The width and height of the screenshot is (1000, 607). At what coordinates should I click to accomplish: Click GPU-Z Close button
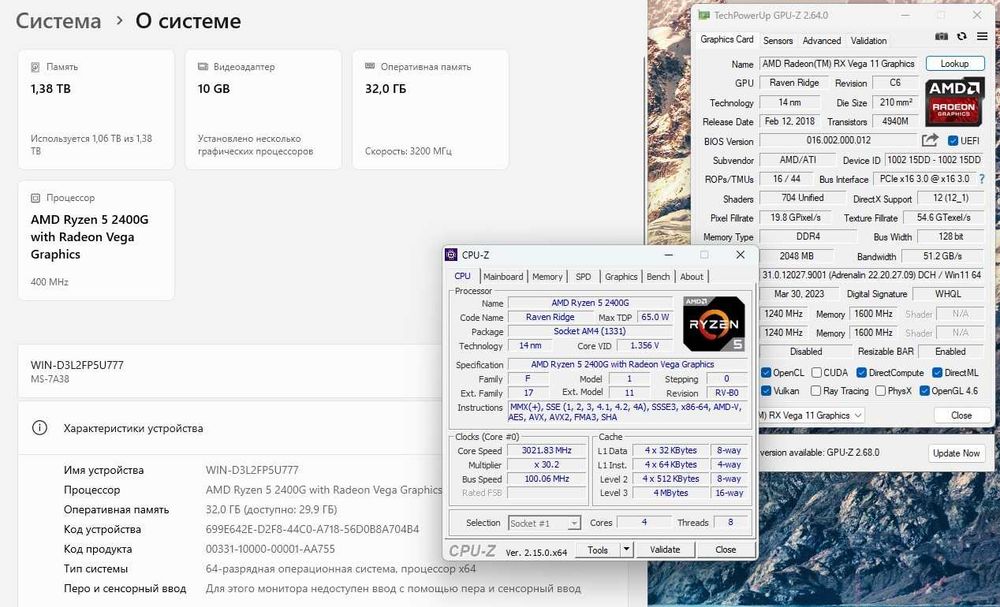click(960, 415)
